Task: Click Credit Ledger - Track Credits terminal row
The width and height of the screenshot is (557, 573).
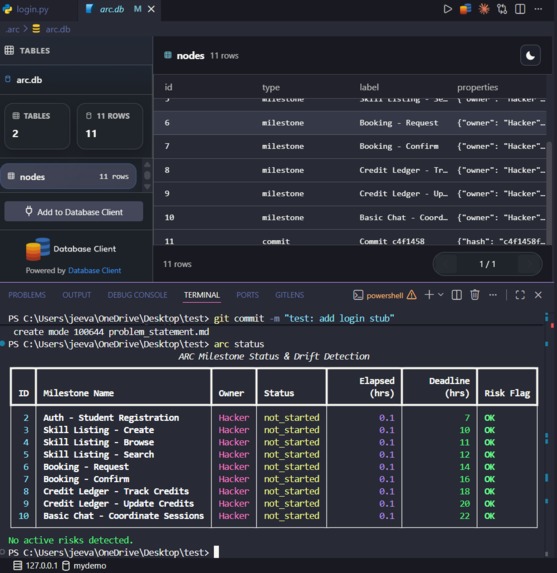Action: [274, 491]
